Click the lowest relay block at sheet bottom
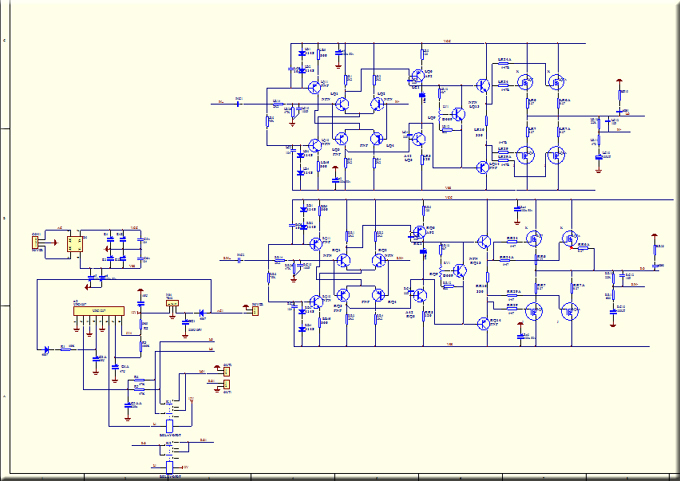680x481 pixels. pos(169,466)
